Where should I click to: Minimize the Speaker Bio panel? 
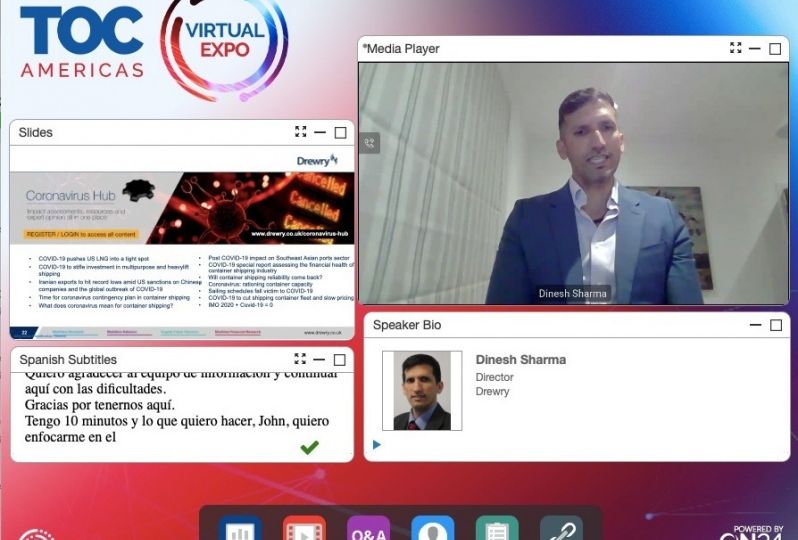click(x=755, y=325)
